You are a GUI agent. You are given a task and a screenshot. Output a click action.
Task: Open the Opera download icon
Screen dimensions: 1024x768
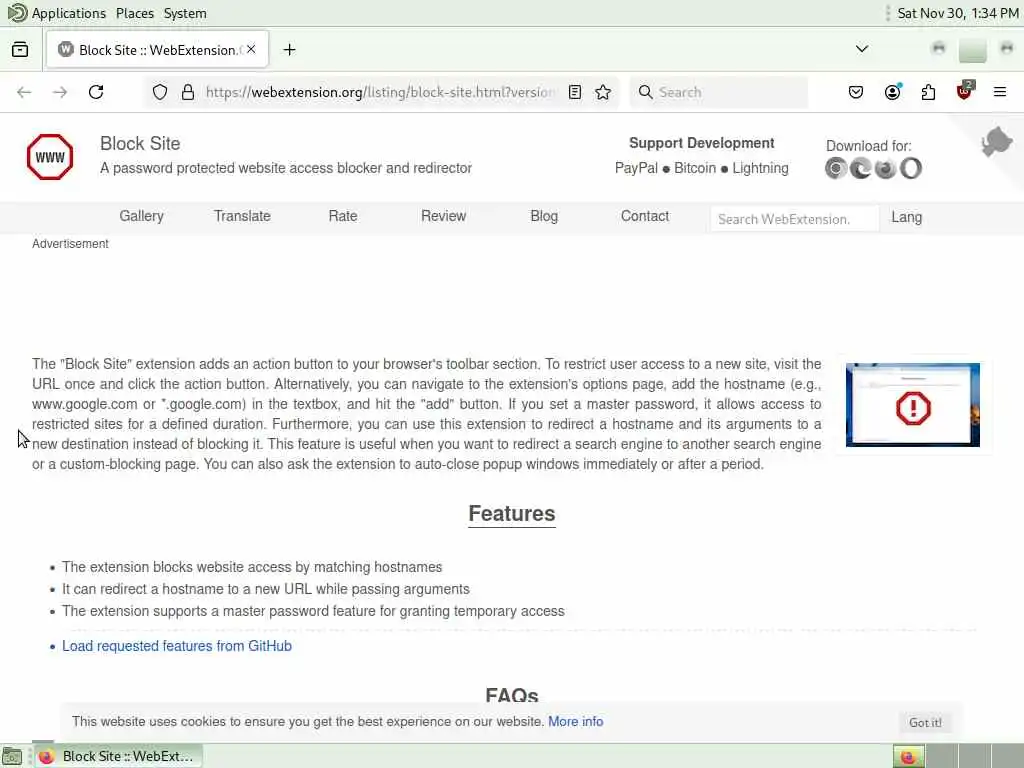click(910, 168)
